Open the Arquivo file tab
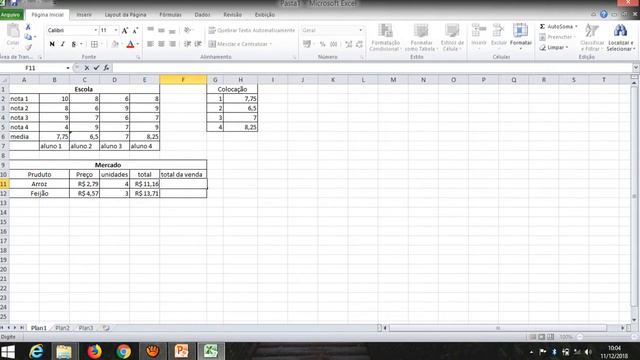Viewport: 640px width, 360px height. [x=11, y=15]
